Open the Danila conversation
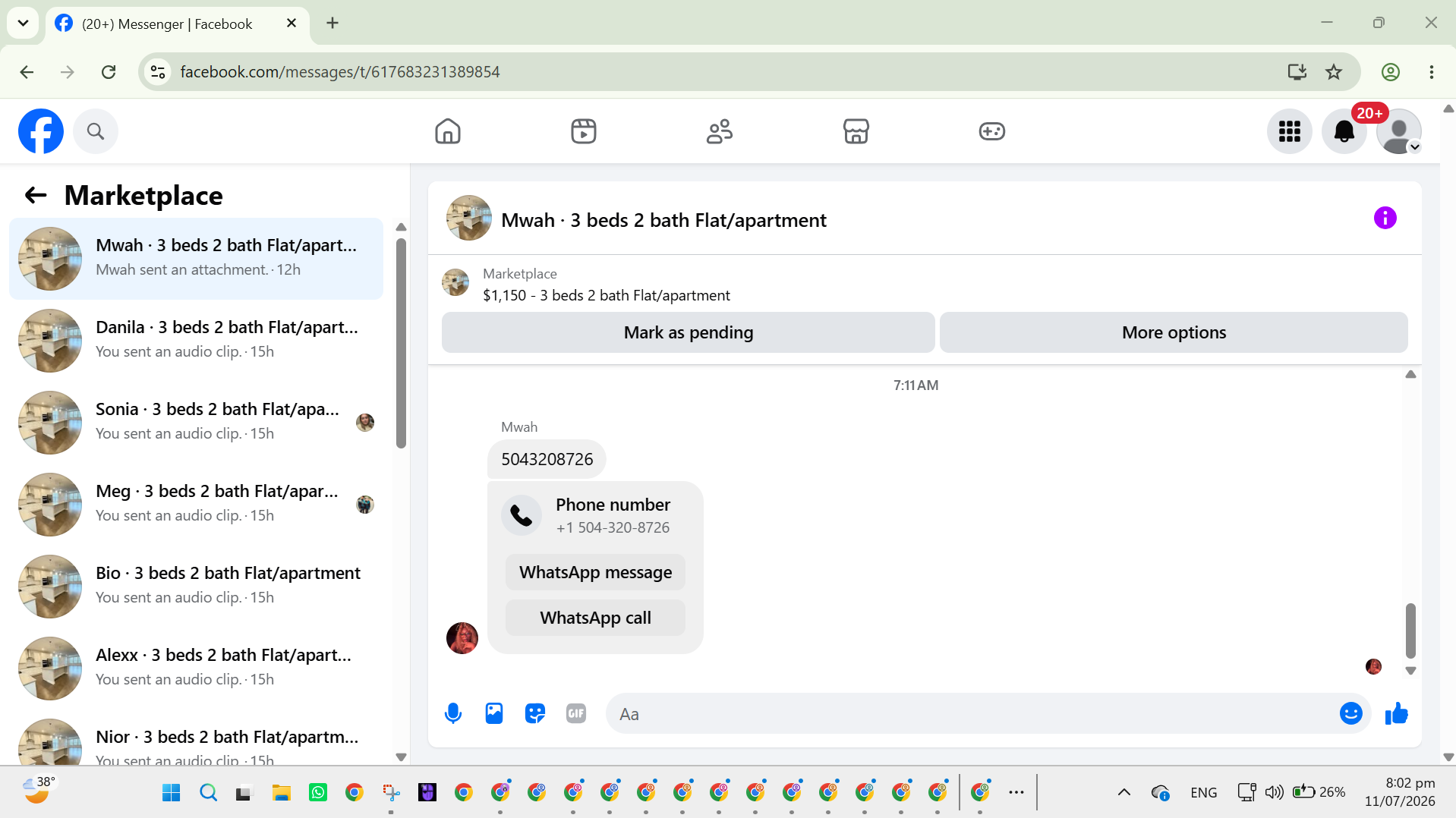1456x818 pixels. pyautogui.click(x=196, y=341)
